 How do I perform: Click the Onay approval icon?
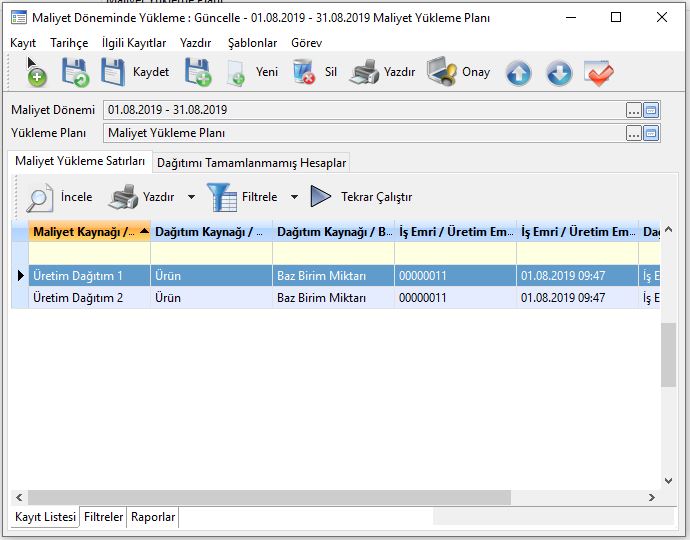tap(441, 72)
